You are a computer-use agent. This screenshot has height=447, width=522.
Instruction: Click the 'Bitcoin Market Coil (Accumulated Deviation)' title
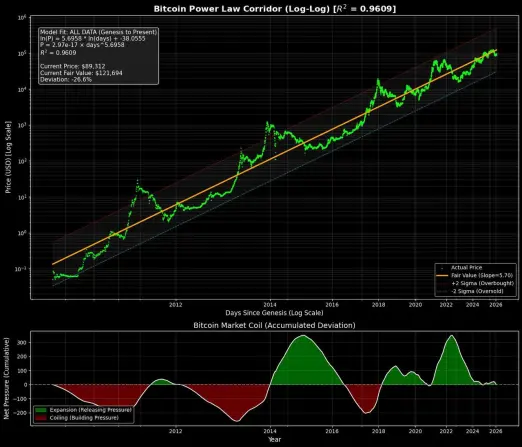[274, 325]
